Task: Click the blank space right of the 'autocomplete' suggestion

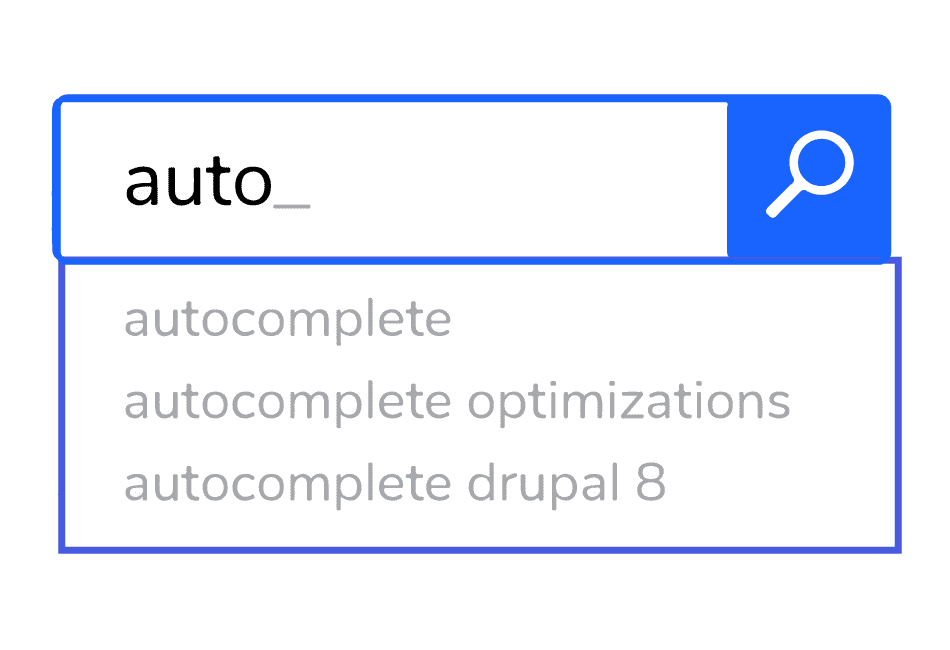Action: click(x=673, y=320)
